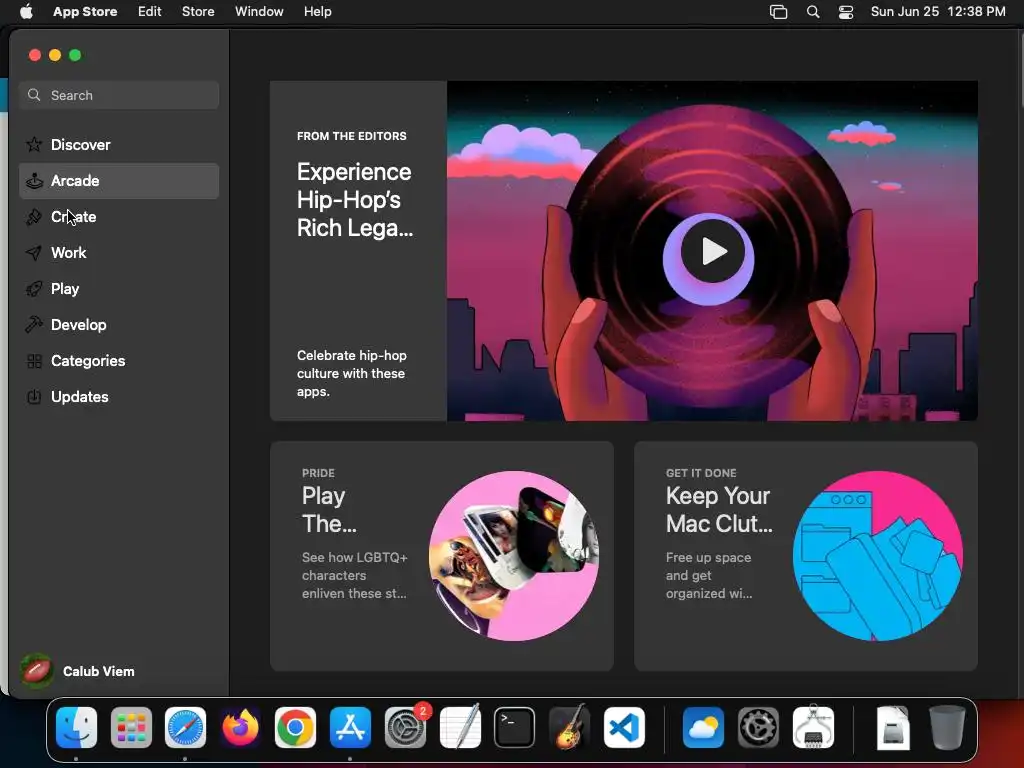Play the hip-hop featured video
The width and height of the screenshot is (1024, 768).
tap(712, 251)
